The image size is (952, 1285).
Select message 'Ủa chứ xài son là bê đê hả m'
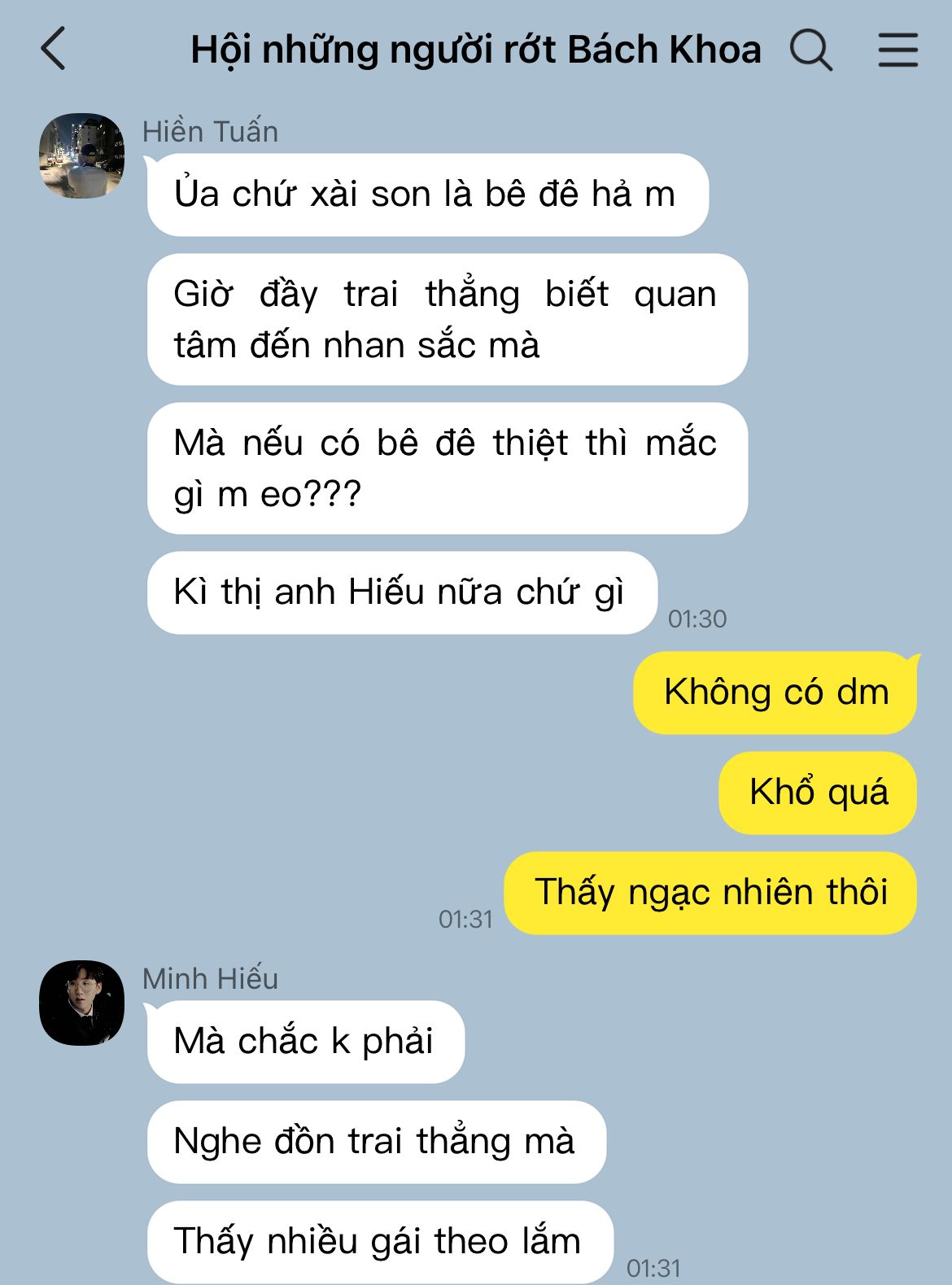428,194
